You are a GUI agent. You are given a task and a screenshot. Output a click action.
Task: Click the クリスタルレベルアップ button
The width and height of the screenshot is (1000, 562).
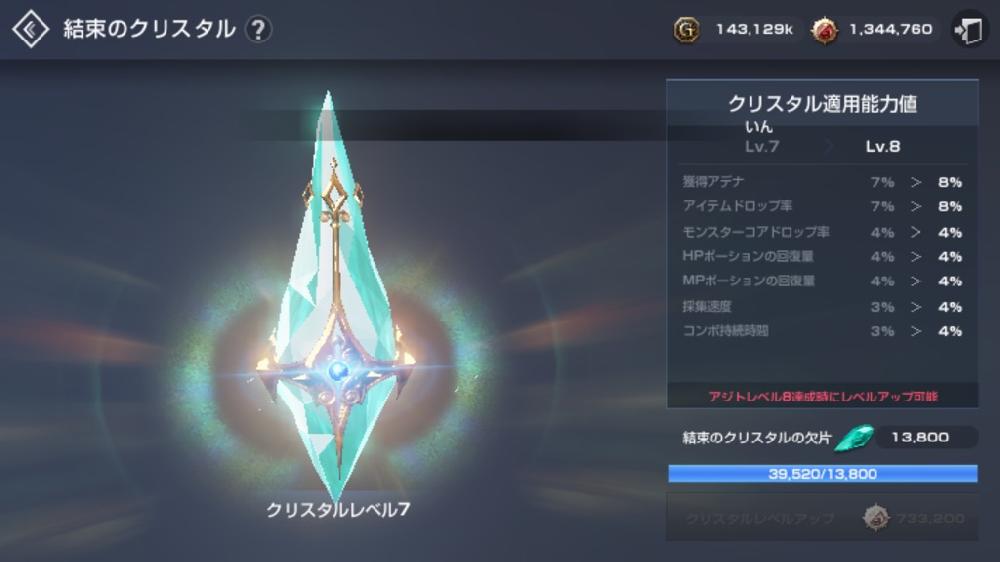pos(822,518)
